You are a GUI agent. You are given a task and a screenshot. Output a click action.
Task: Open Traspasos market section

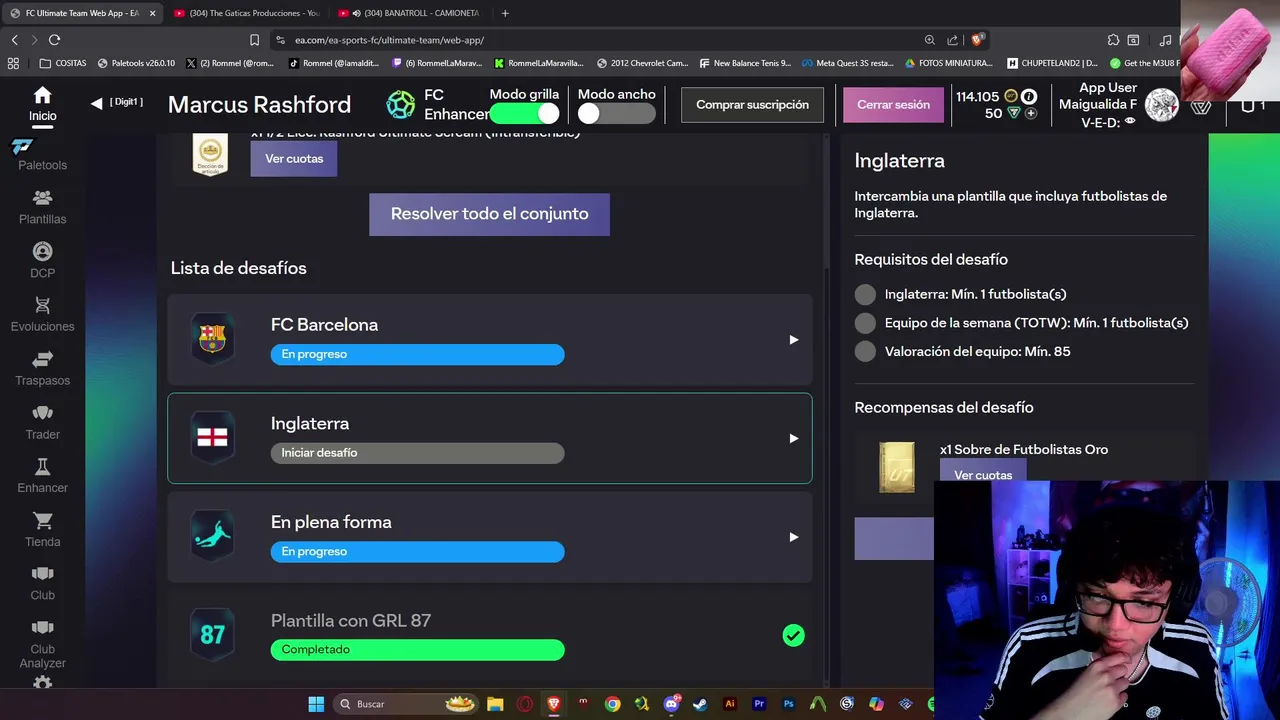click(42, 369)
